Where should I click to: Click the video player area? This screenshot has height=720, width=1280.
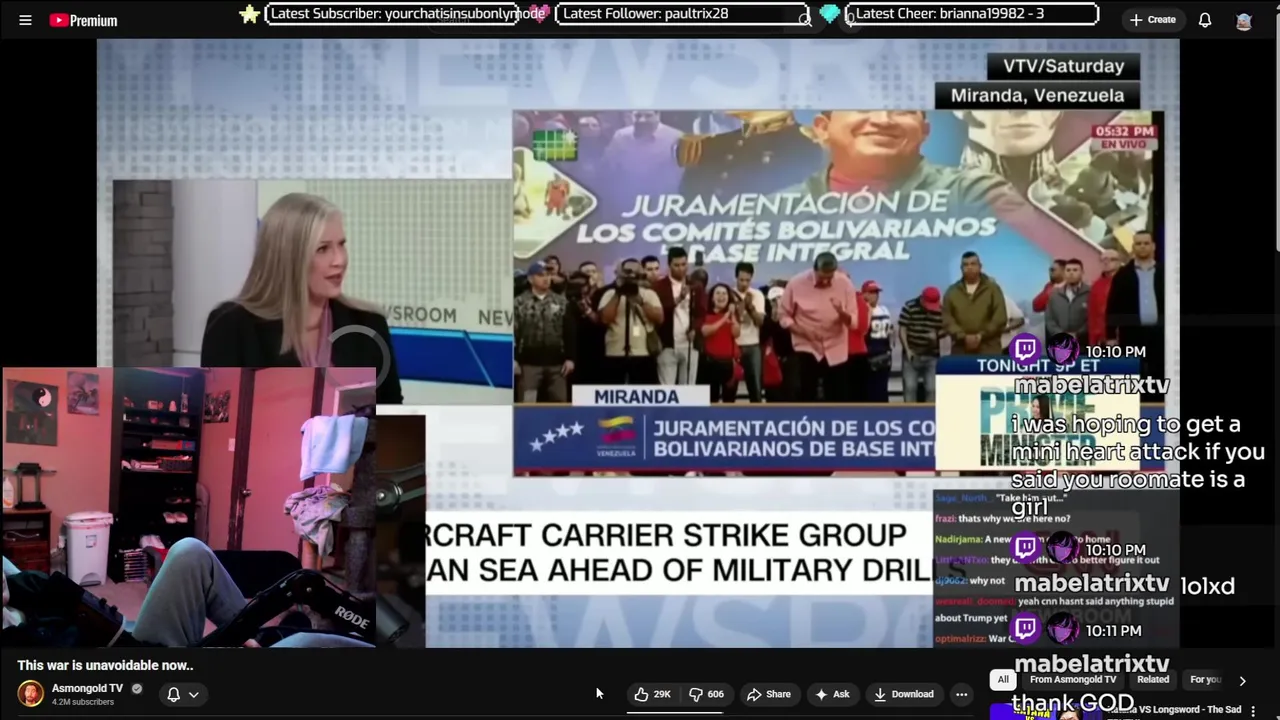[638, 343]
